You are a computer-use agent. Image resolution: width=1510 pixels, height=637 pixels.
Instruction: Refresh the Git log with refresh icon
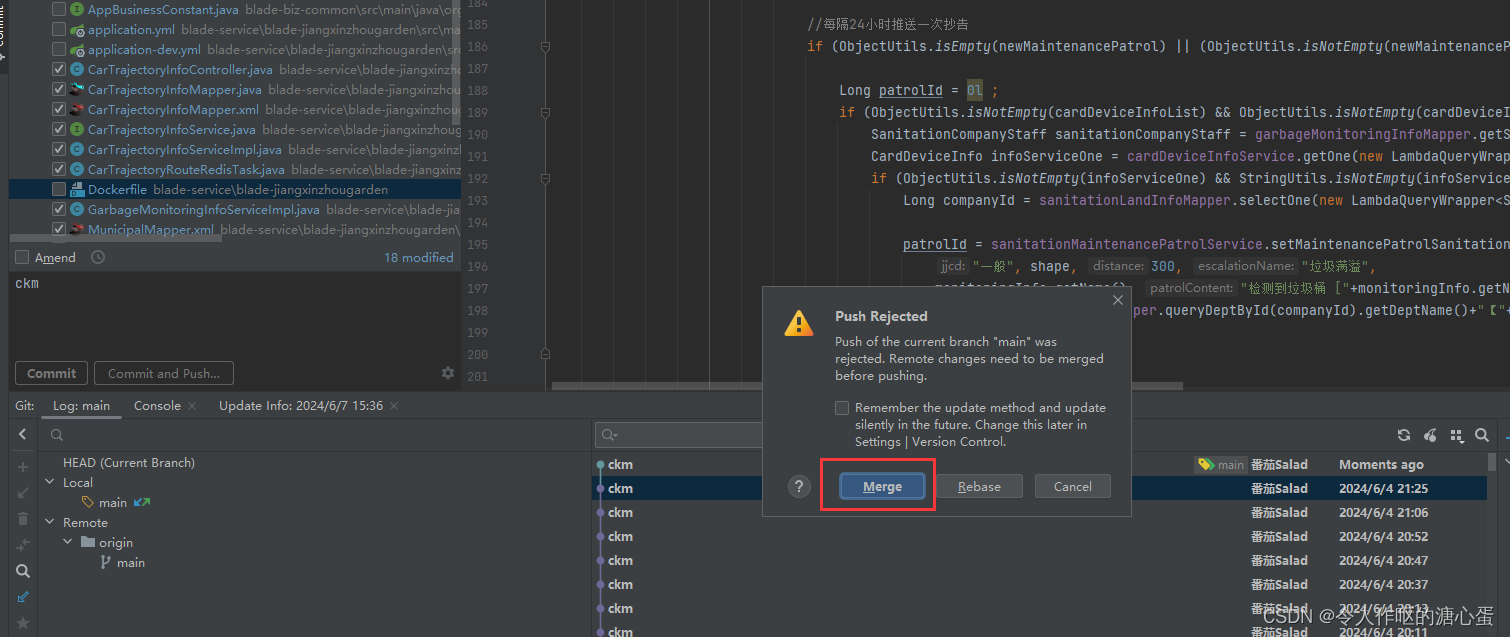point(1404,435)
